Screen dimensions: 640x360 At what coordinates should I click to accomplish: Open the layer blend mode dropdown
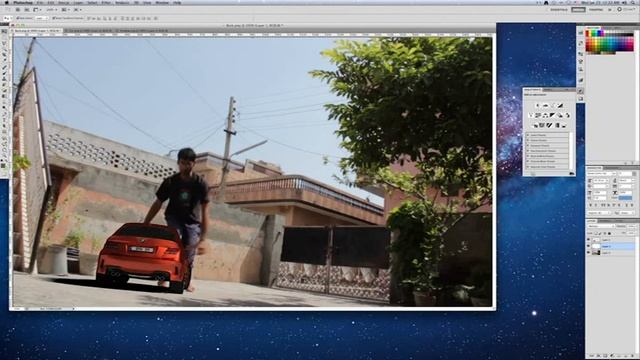pyautogui.click(x=601, y=226)
